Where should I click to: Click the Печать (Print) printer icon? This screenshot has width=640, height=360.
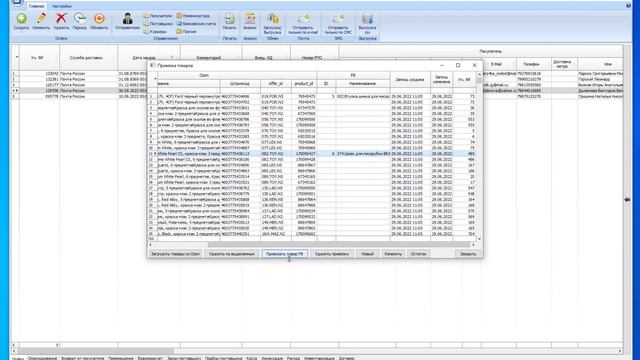pos(229,19)
